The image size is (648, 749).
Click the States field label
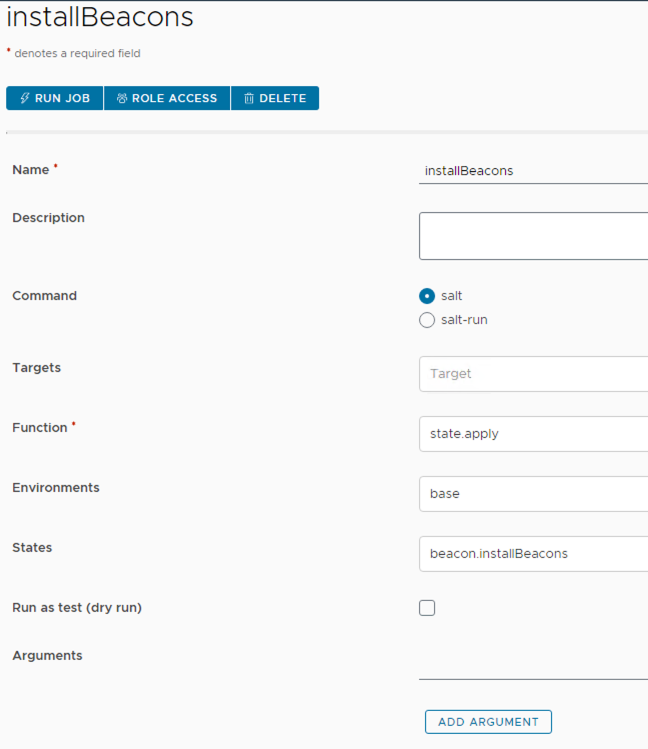pyautogui.click(x=32, y=548)
